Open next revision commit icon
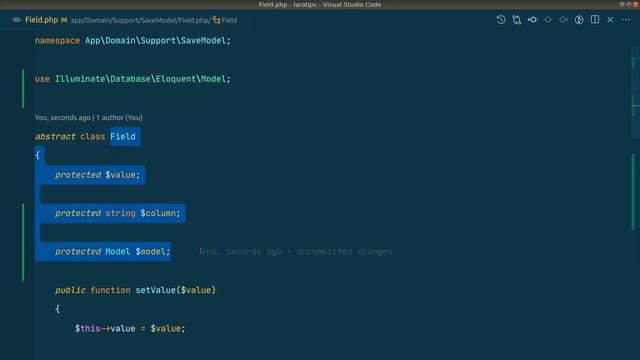Viewport: 640px width, 360px height. 563,20
